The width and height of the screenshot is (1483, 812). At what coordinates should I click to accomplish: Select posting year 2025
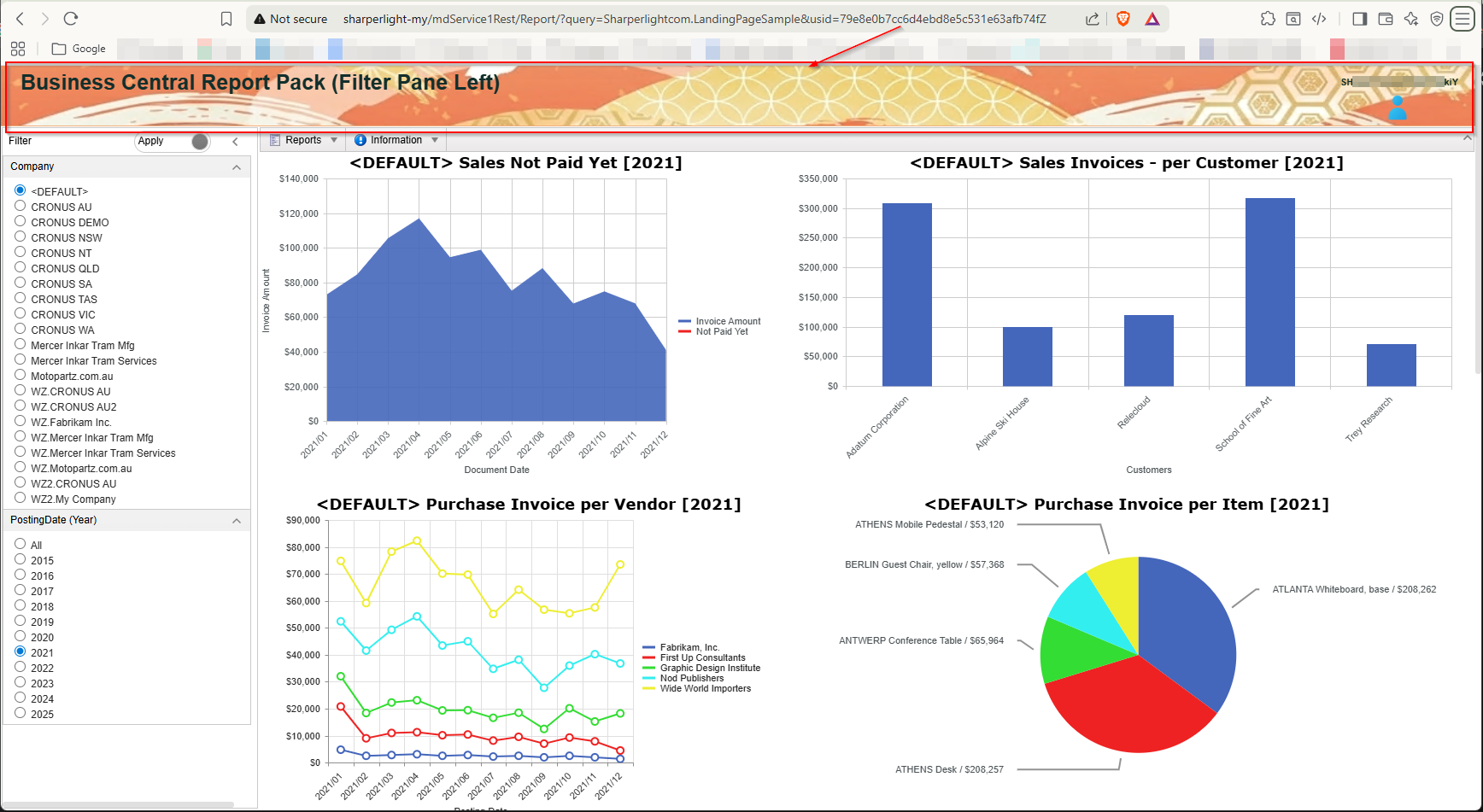21,713
